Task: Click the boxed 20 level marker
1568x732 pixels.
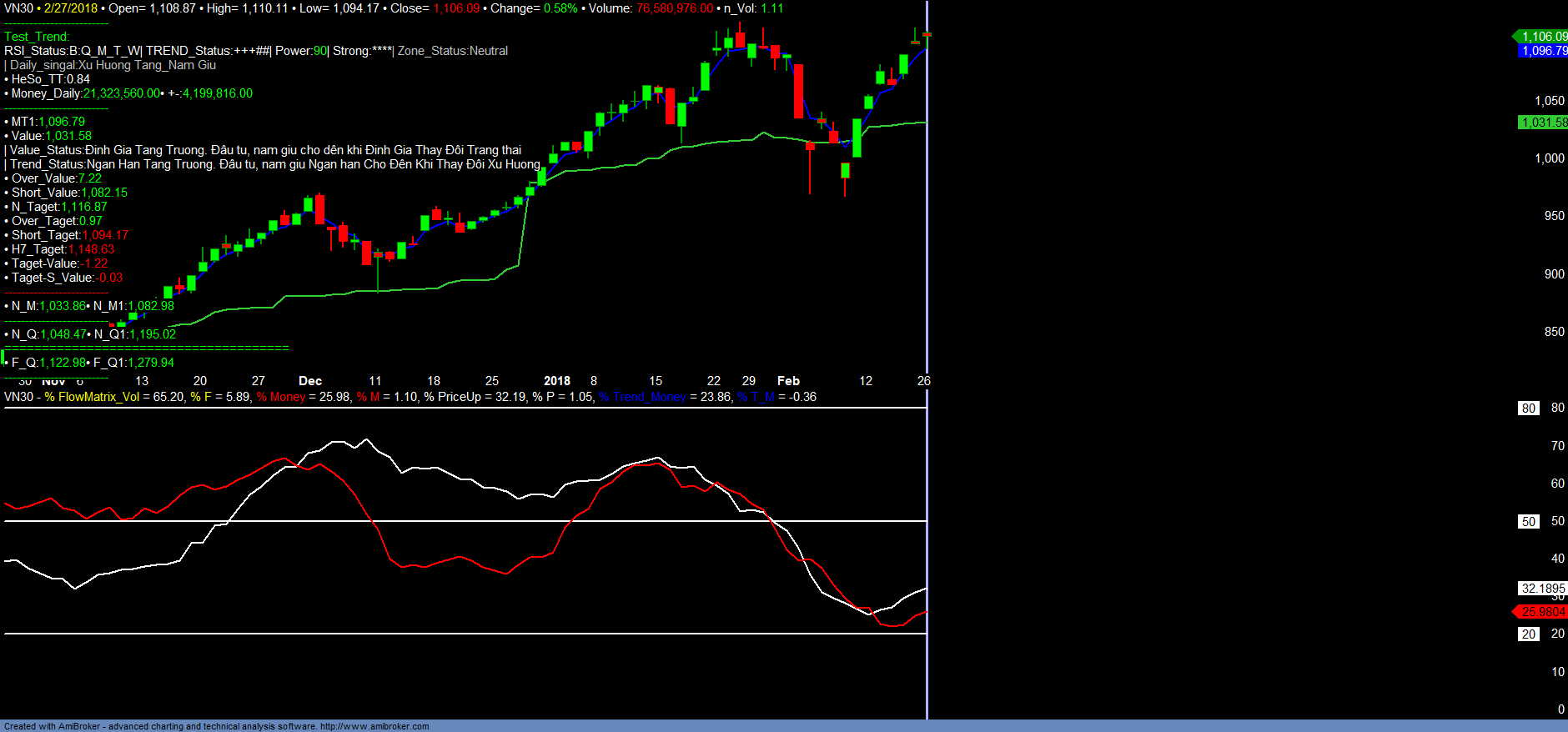Action: (1528, 634)
